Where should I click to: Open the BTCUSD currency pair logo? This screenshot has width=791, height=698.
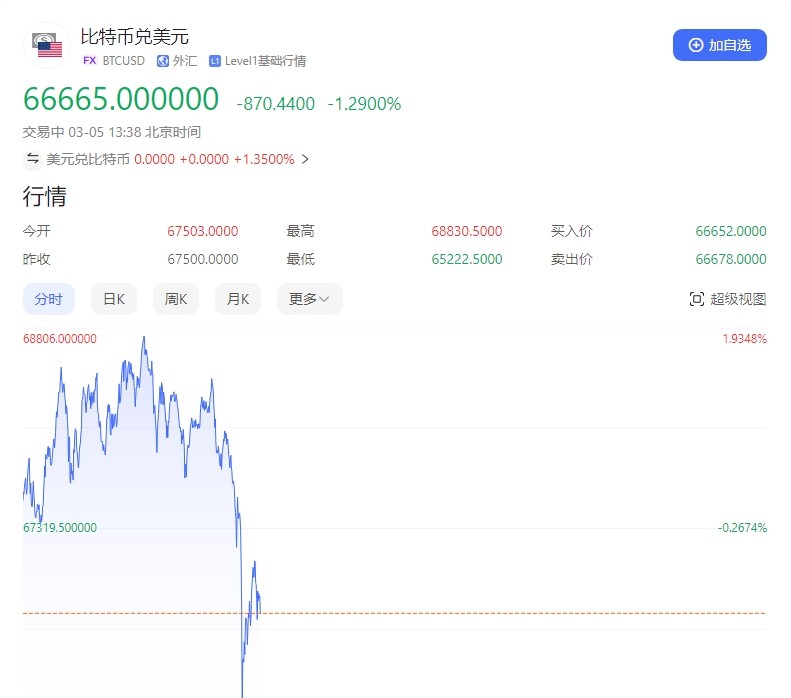pos(47,45)
